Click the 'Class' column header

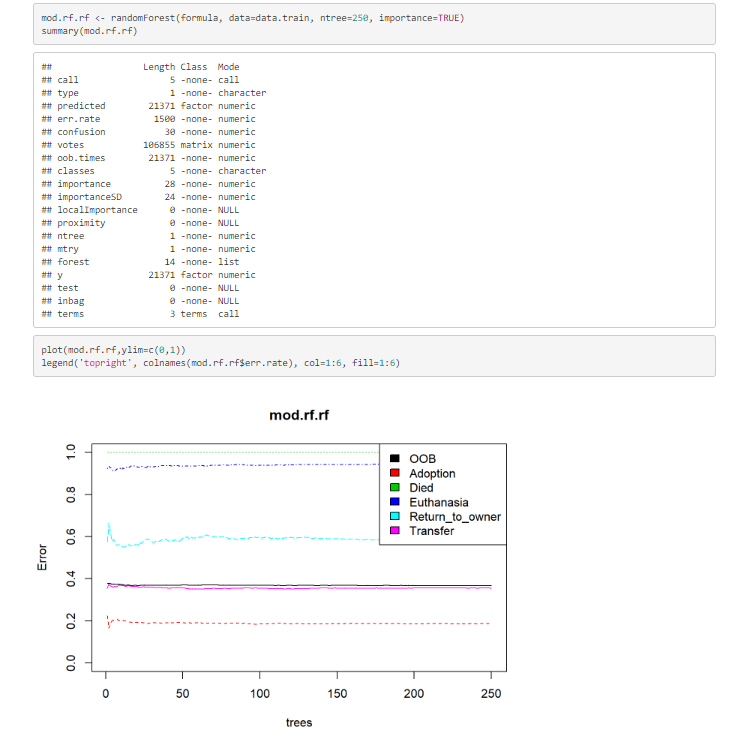(194, 67)
